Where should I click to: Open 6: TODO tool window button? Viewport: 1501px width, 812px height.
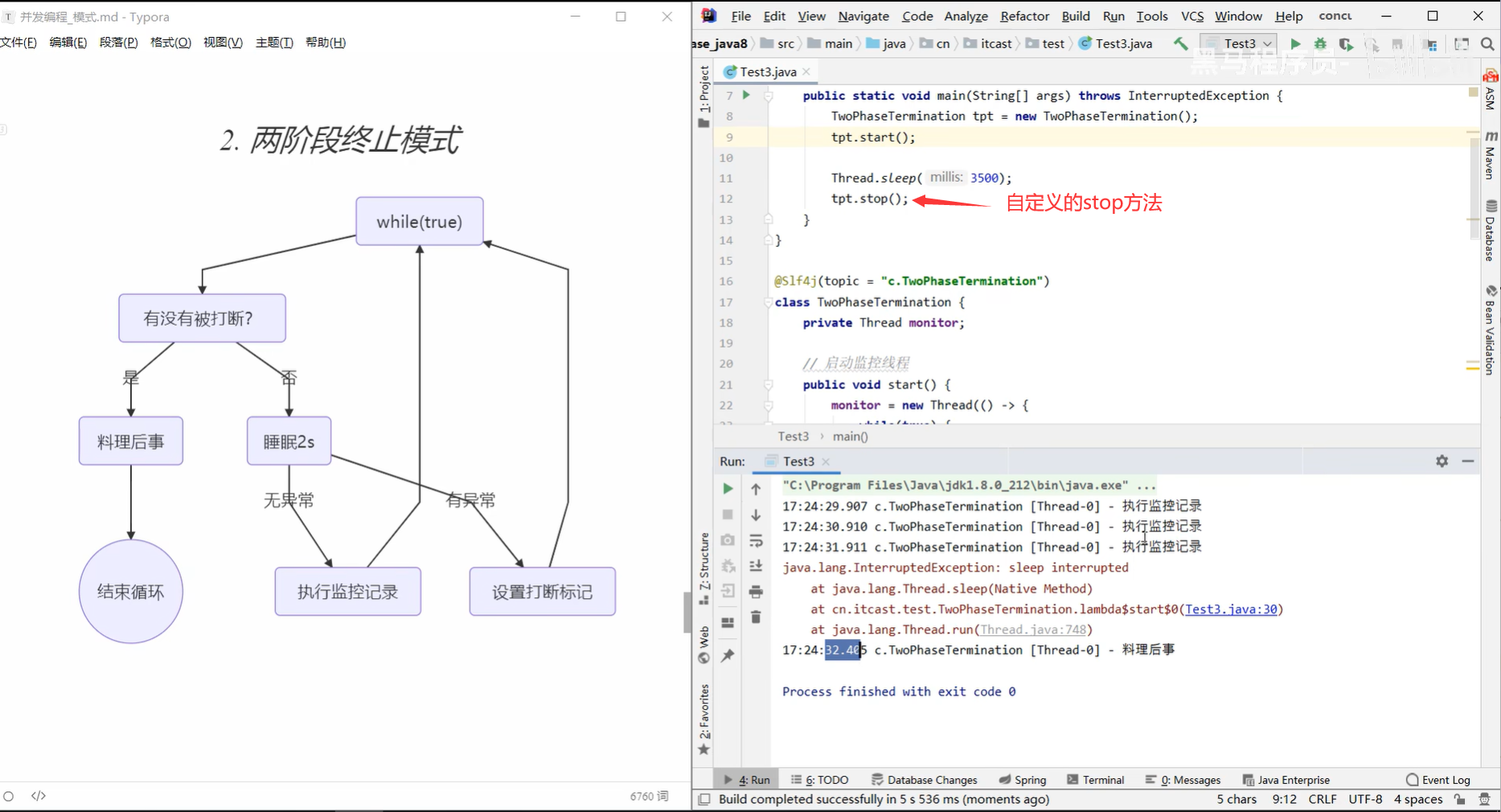tap(819, 780)
